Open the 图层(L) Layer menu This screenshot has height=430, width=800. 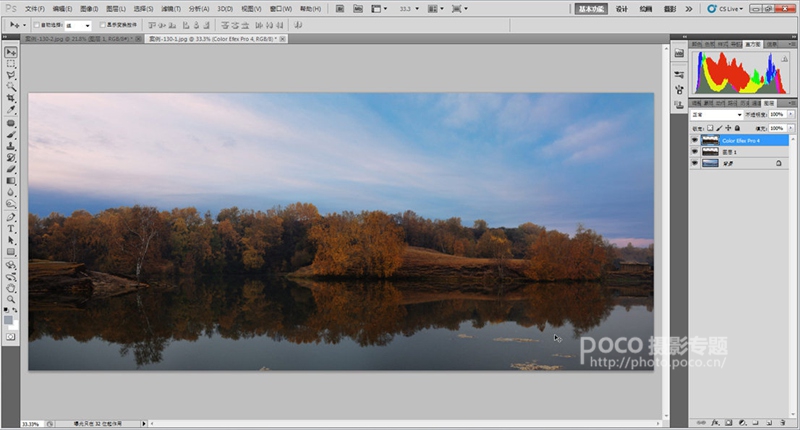tap(116, 9)
